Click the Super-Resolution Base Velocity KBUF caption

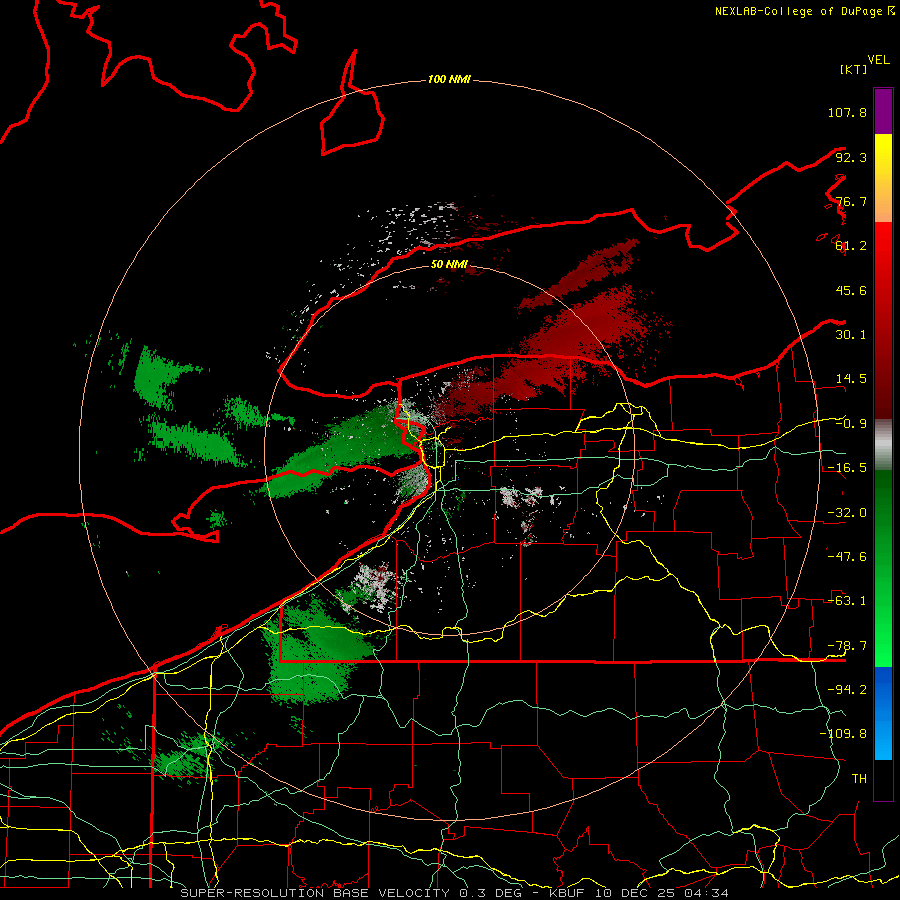click(x=454, y=893)
